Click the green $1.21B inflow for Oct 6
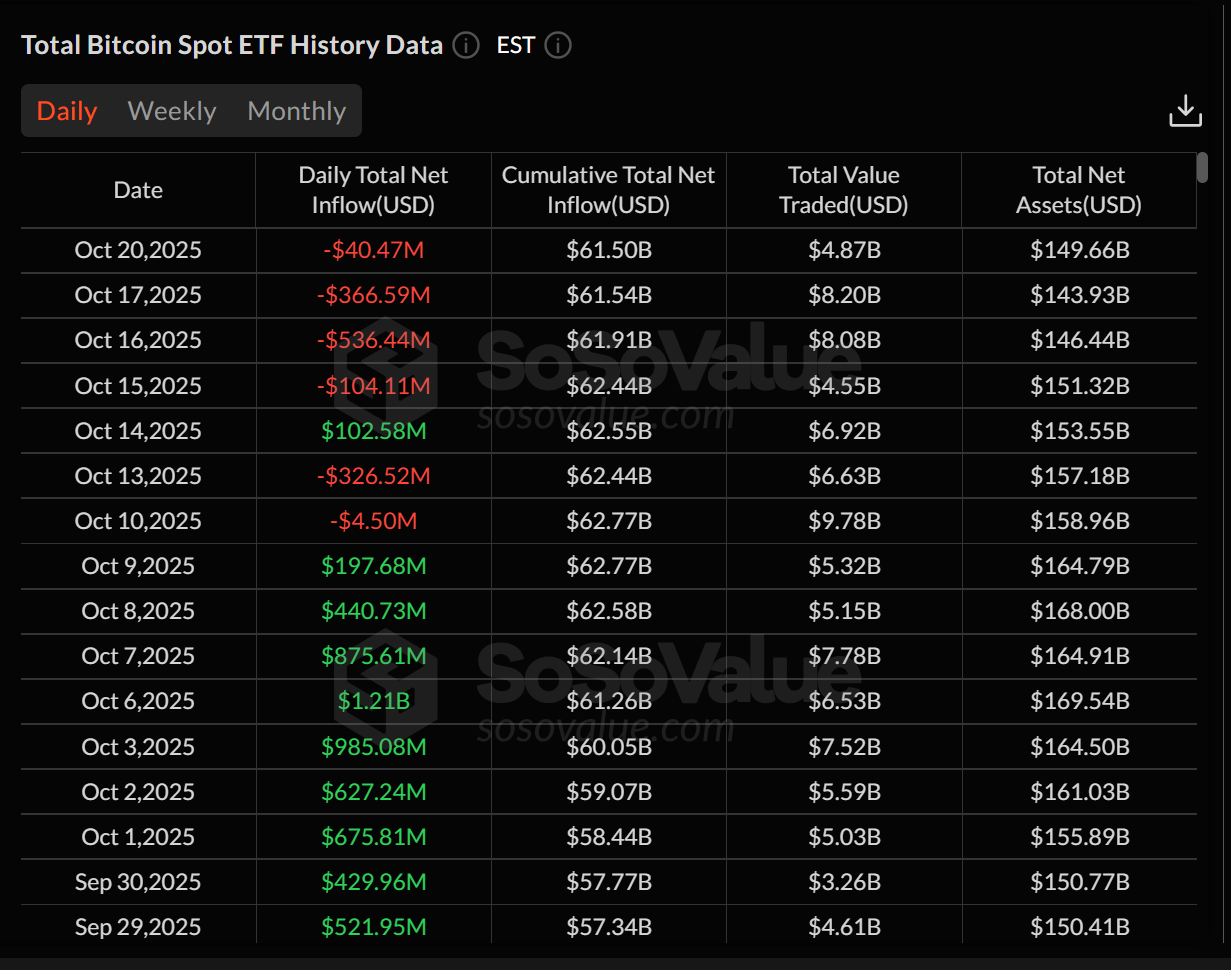This screenshot has width=1231, height=970. click(x=373, y=701)
